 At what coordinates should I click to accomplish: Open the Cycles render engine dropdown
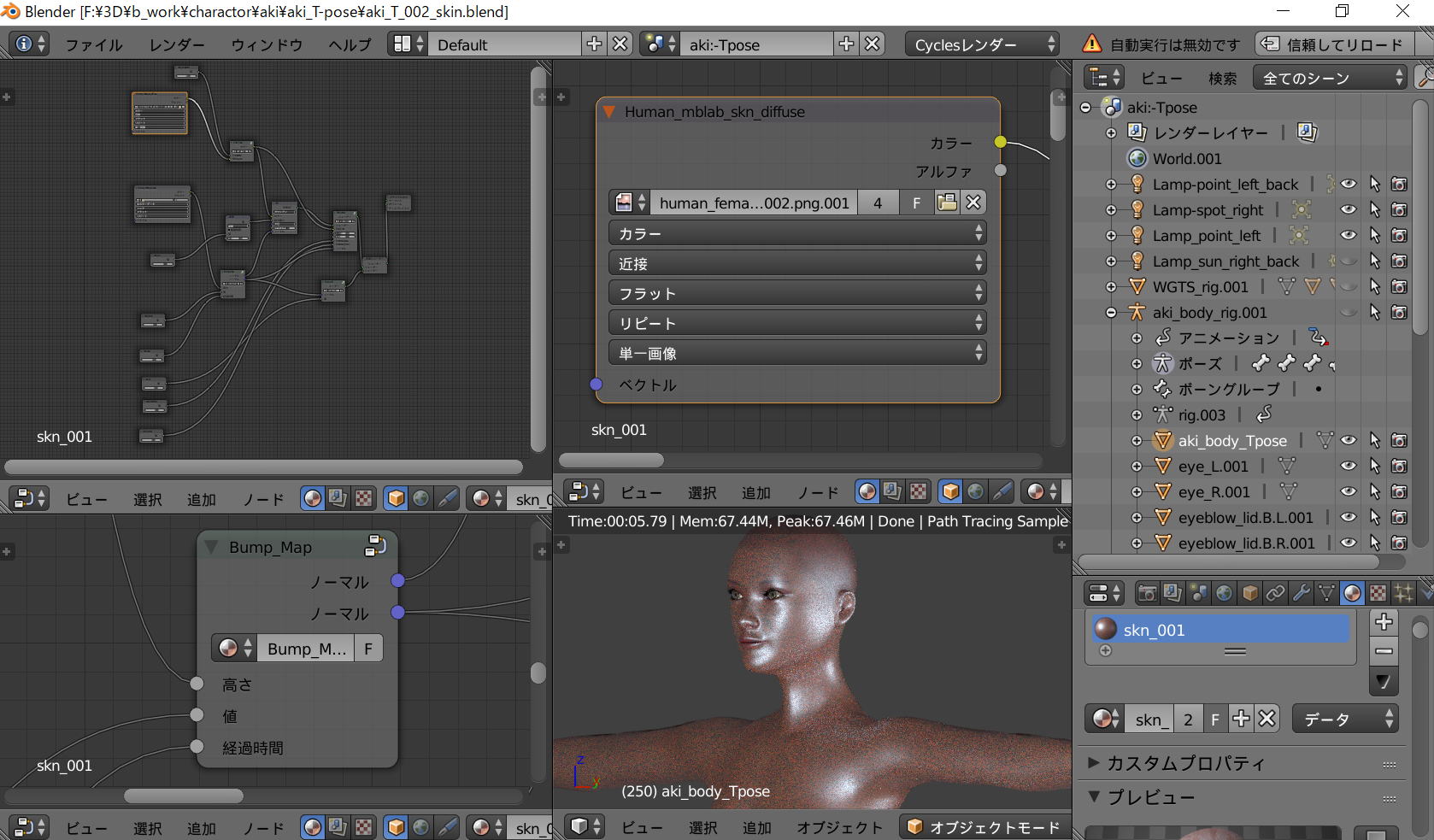[x=982, y=44]
